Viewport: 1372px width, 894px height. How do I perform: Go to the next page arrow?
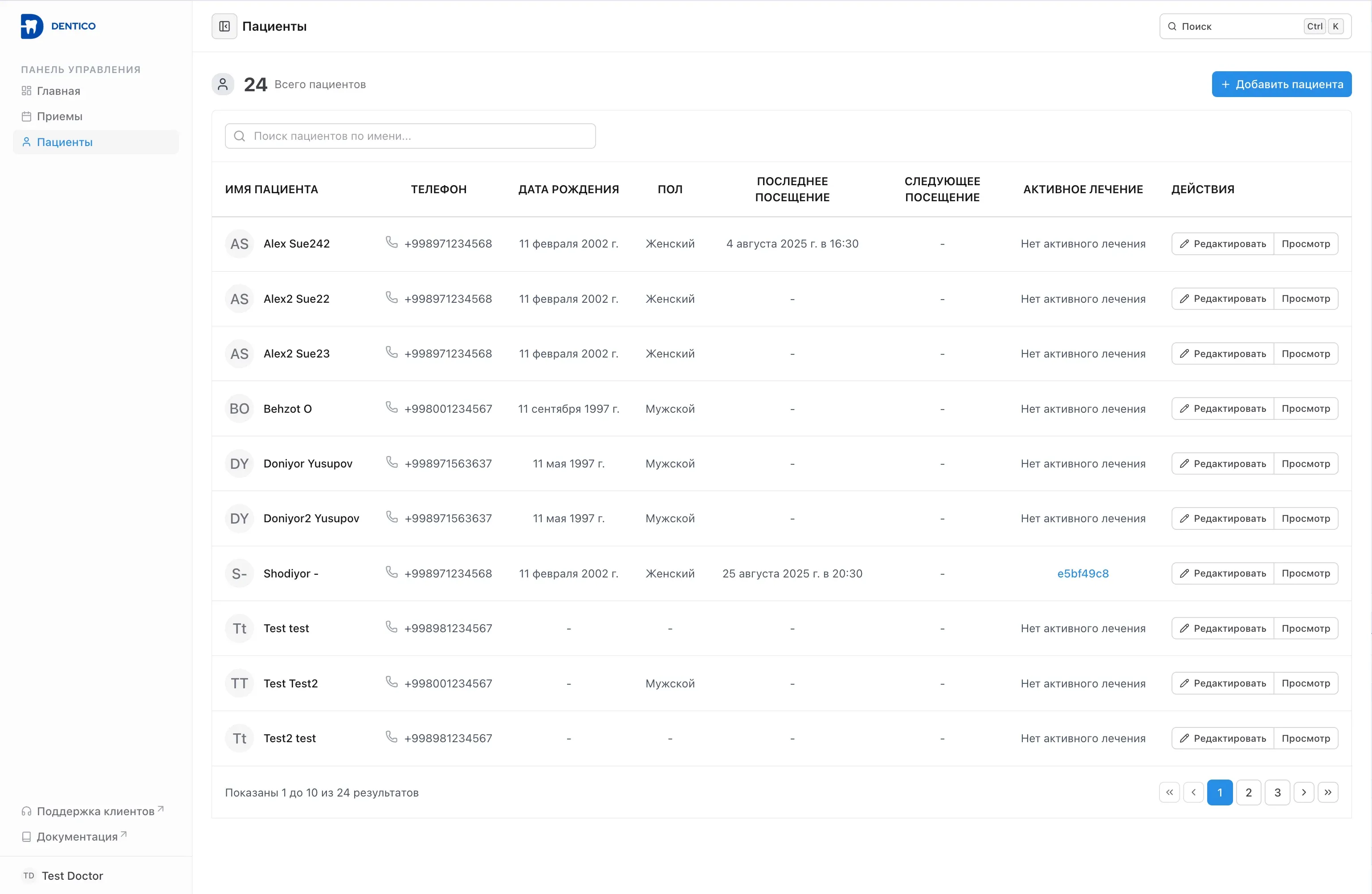1303,792
